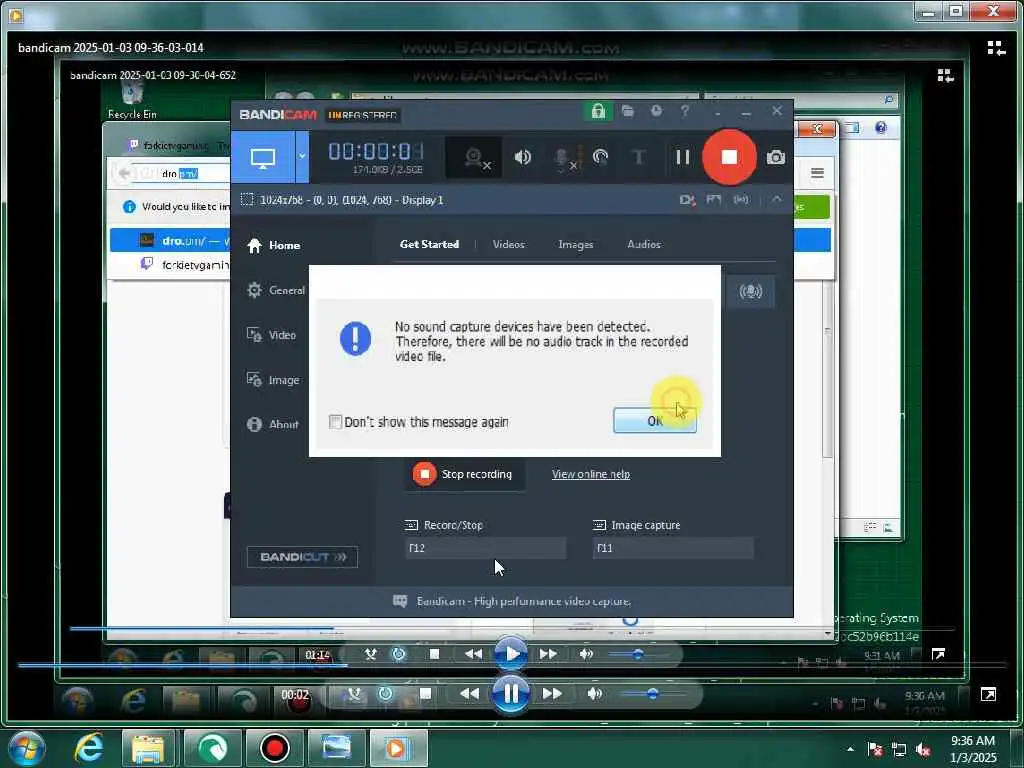Open File Explorer from the taskbar
Viewport: 1024px width, 768px height.
[148, 748]
